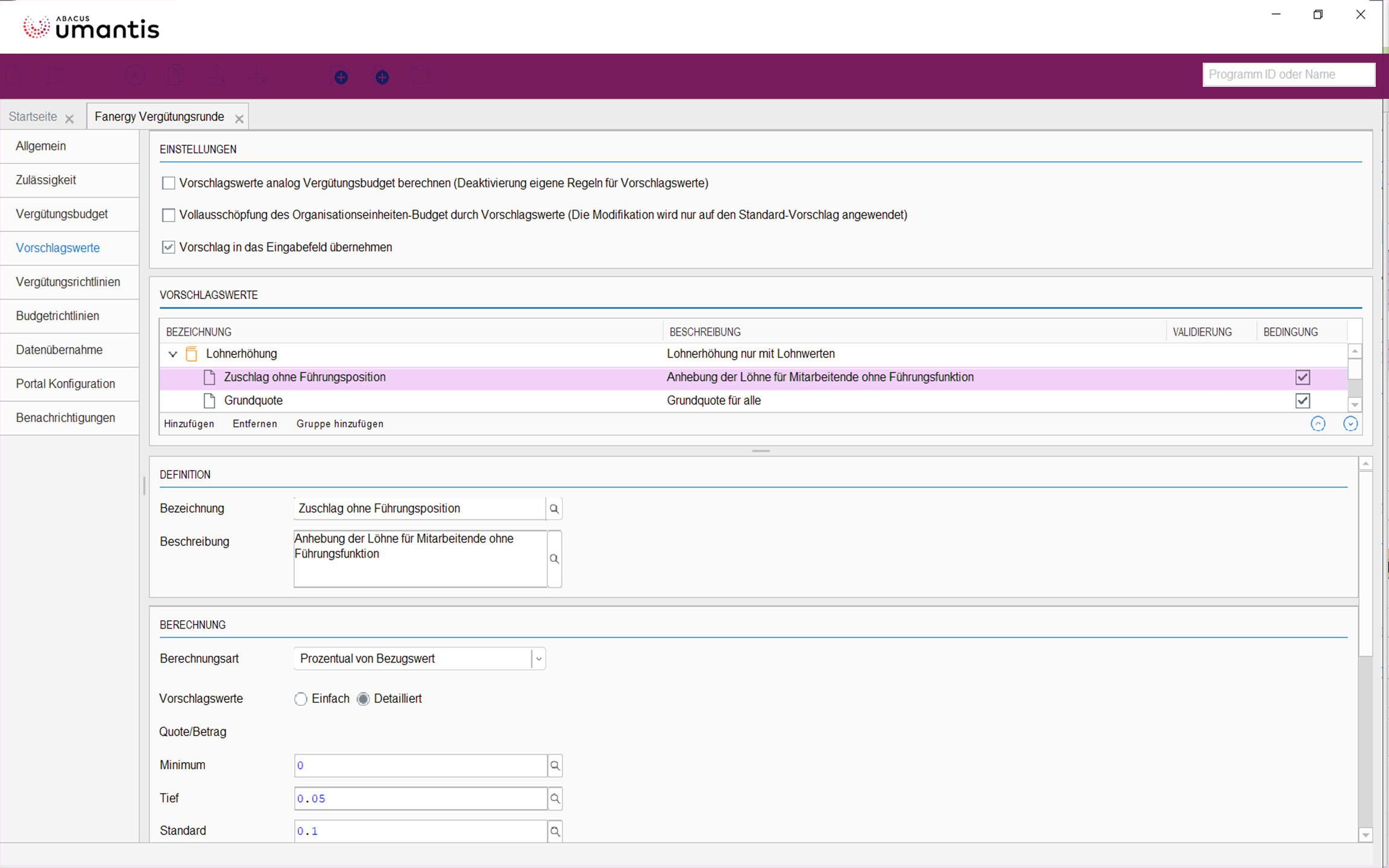Move selected entry down with circle arrow
The image size is (1389, 868).
1350,424
